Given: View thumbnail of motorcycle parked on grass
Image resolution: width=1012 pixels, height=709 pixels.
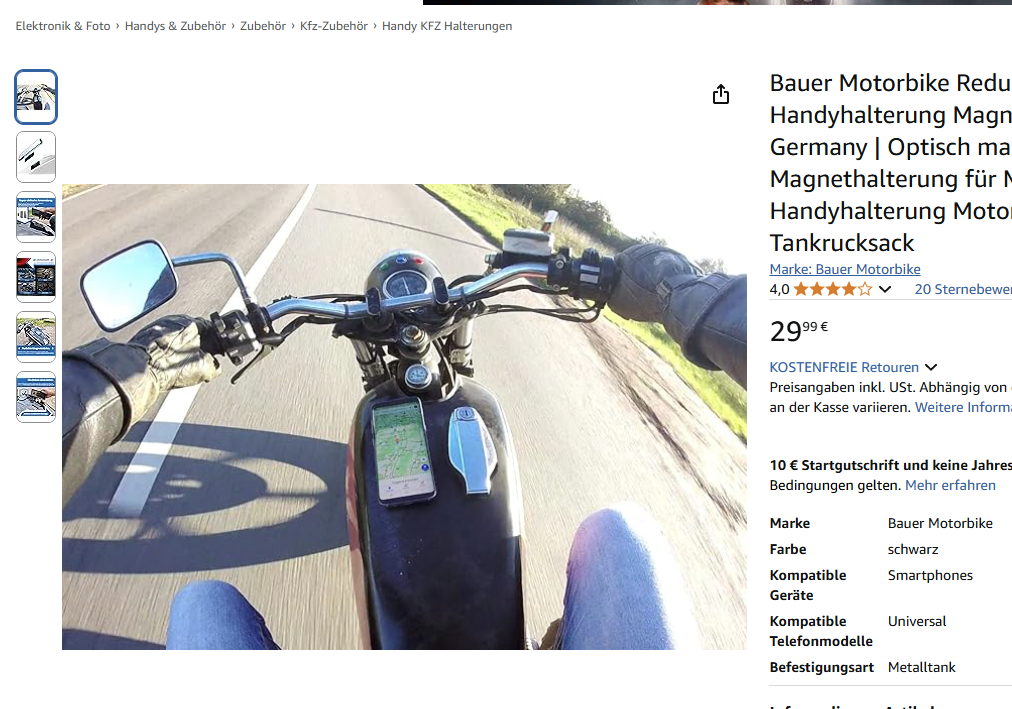Looking at the screenshot, I should click(x=36, y=337).
